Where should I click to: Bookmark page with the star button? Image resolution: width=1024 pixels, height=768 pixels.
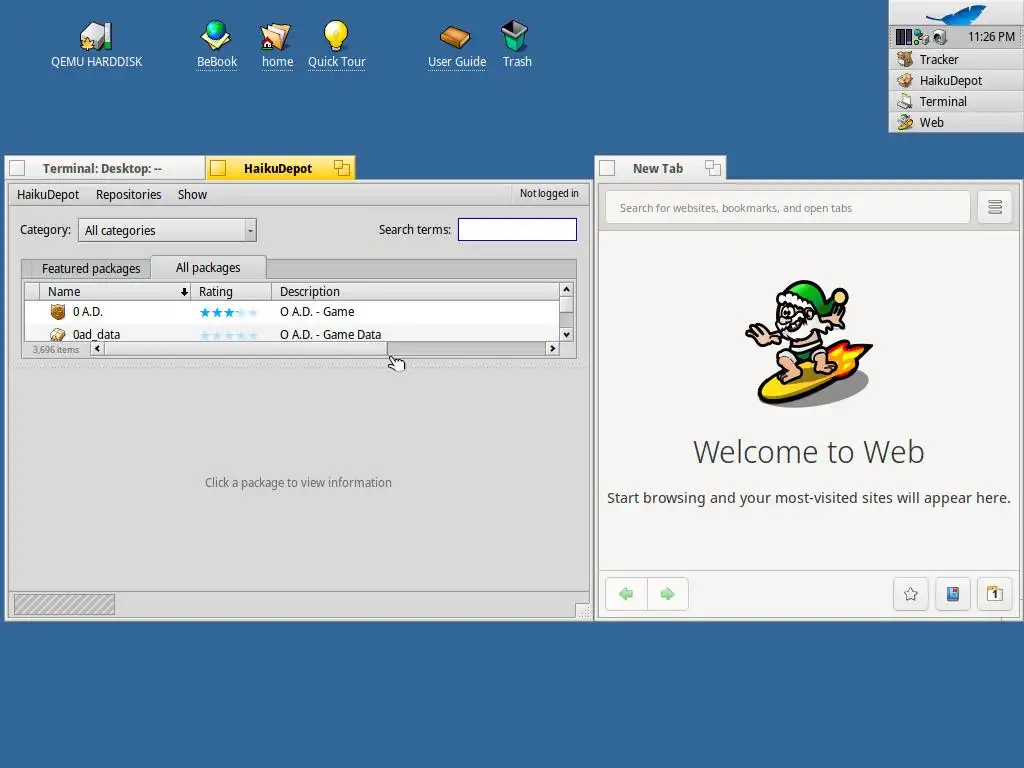click(910, 594)
